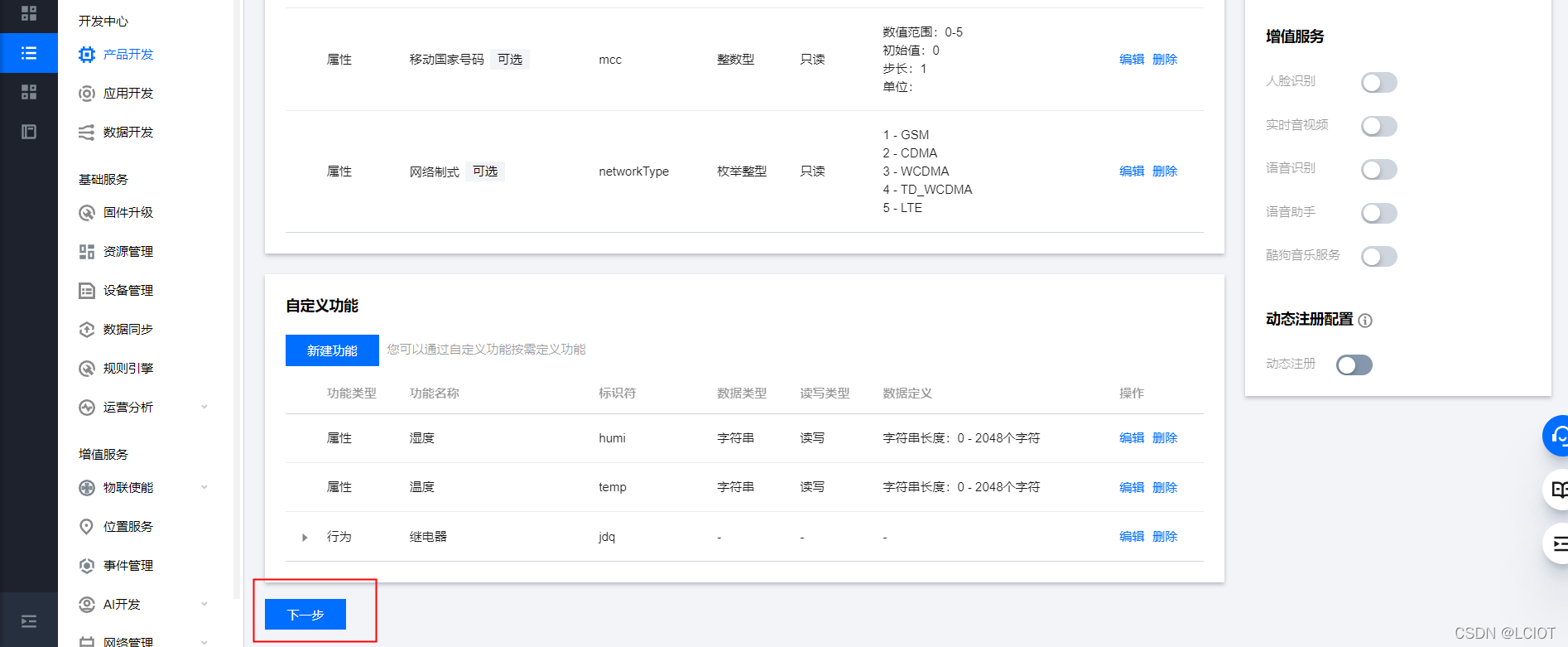Edit the 温度 property row
This screenshot has height=647, width=1568.
coord(1132,487)
